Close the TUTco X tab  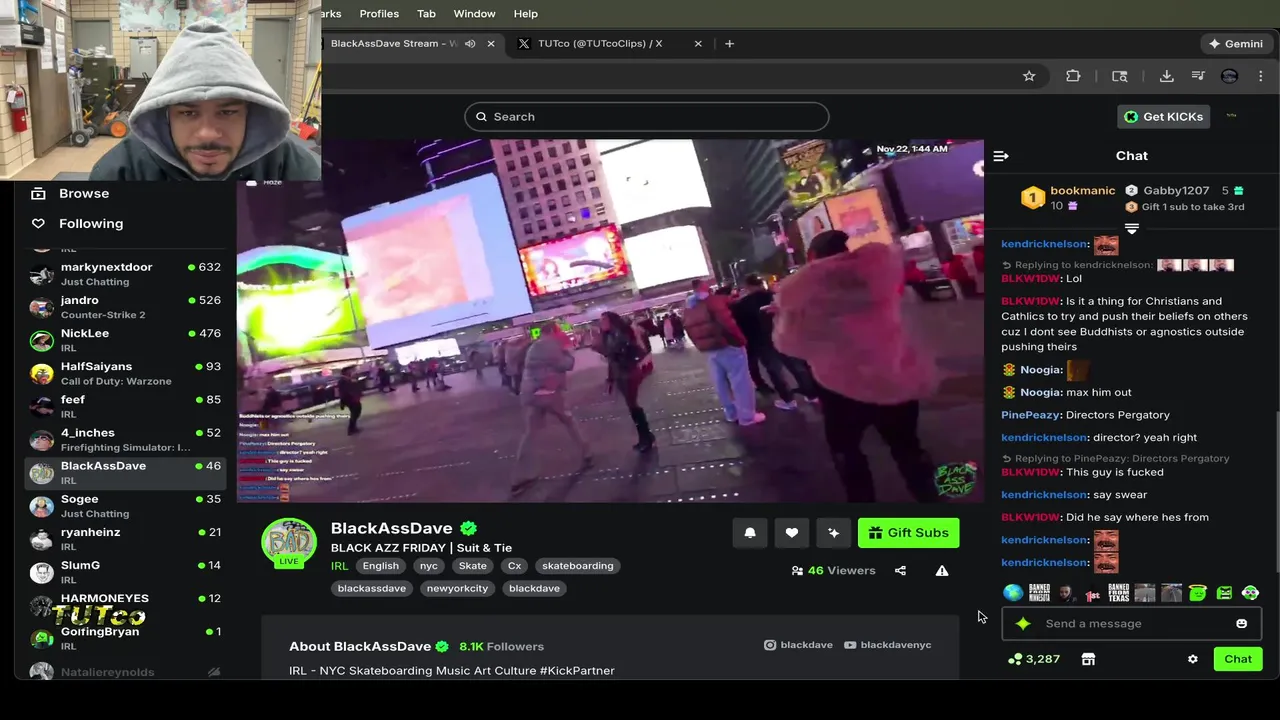pyautogui.click(x=698, y=44)
